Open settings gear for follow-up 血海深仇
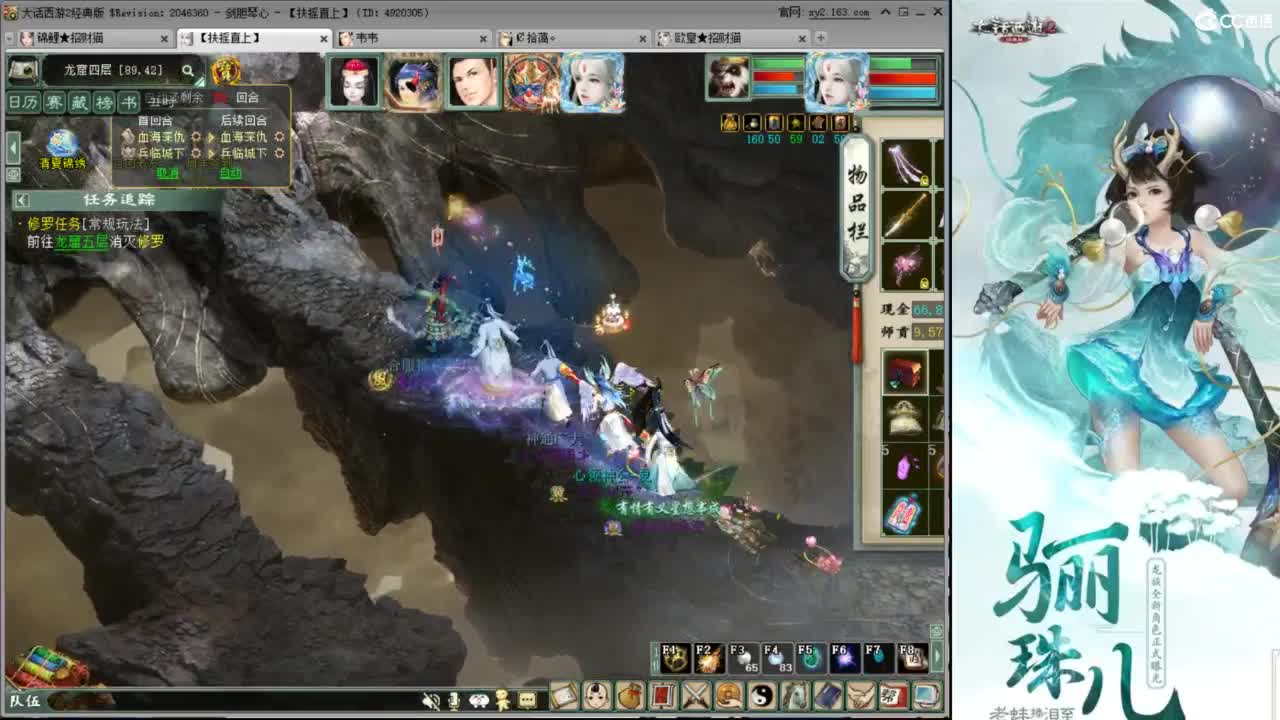Viewport: 1280px width, 720px height. (x=279, y=137)
